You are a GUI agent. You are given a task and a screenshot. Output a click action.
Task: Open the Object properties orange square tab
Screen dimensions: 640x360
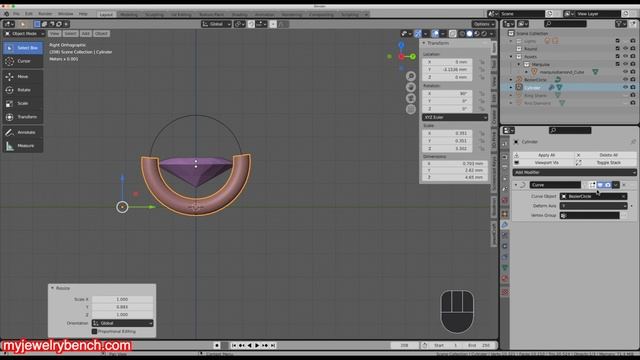click(x=505, y=214)
